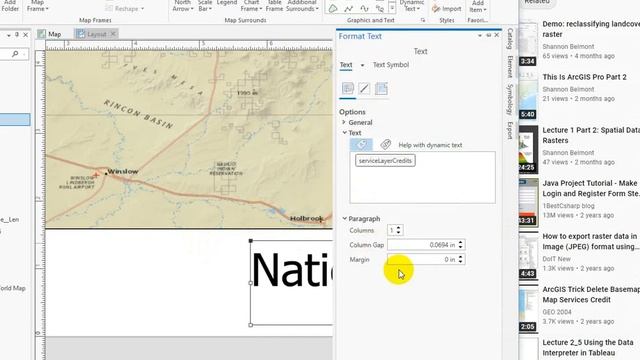This screenshot has width=640, height=360.
Task: Open Java Project Tutorial video link
Action: click(591, 188)
